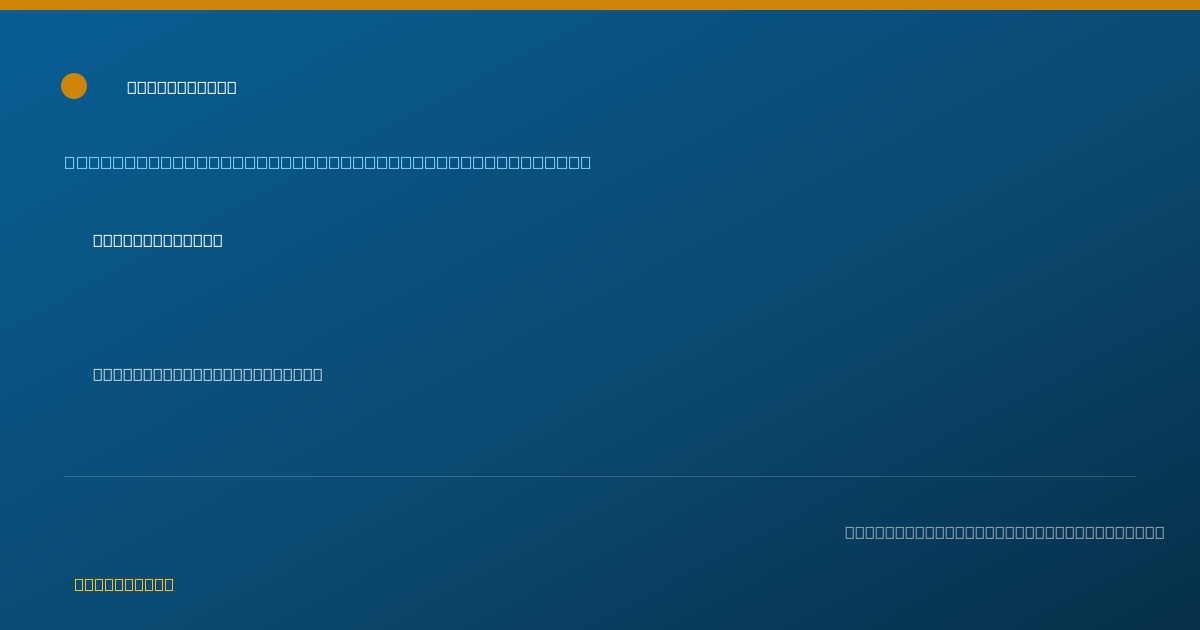Select the white title text beside the orange circle
The width and height of the screenshot is (1200, 630).
click(x=182, y=87)
